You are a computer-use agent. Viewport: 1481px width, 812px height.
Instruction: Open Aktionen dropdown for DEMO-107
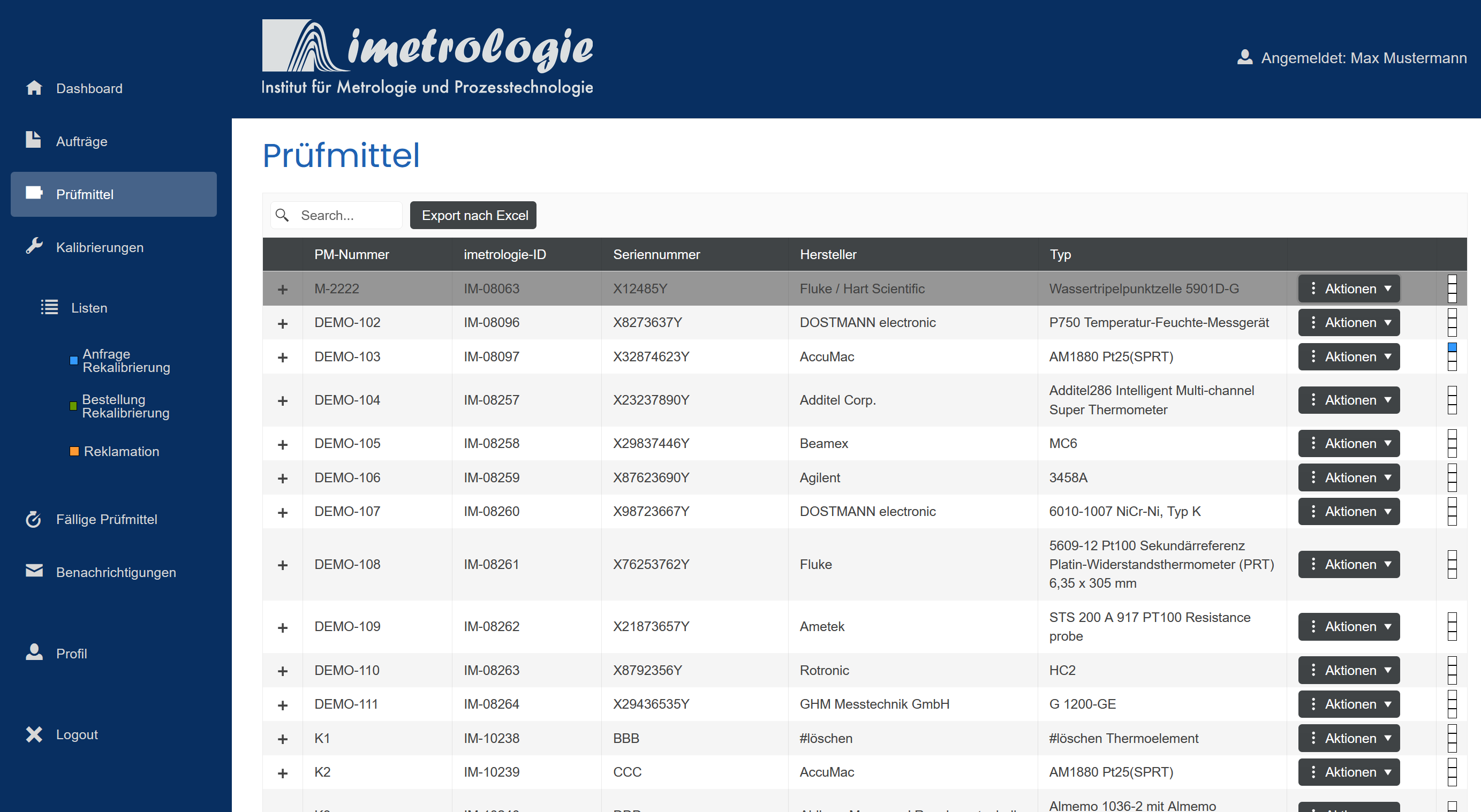click(x=1349, y=512)
